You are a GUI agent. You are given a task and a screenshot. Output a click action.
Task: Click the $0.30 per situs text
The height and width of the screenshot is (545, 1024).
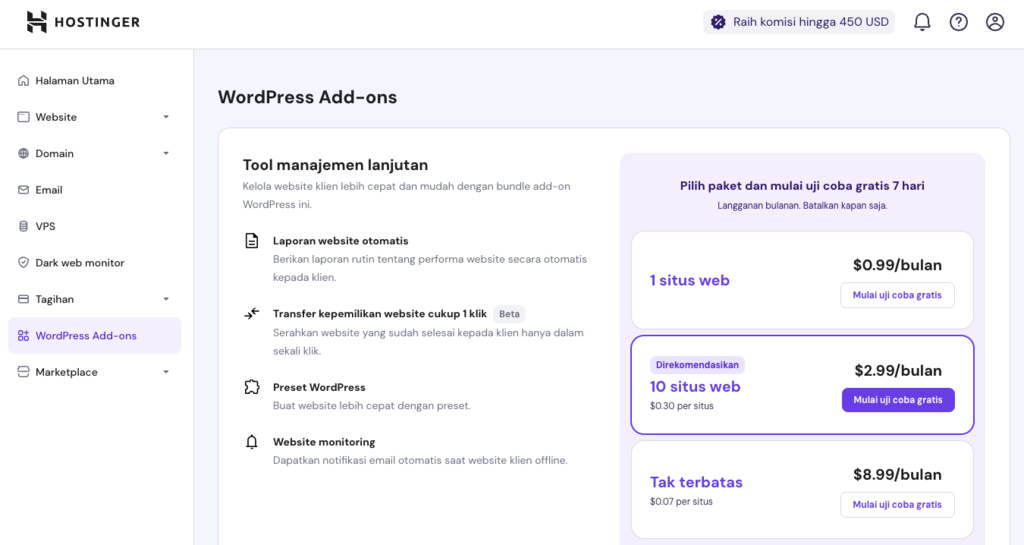tap(682, 406)
